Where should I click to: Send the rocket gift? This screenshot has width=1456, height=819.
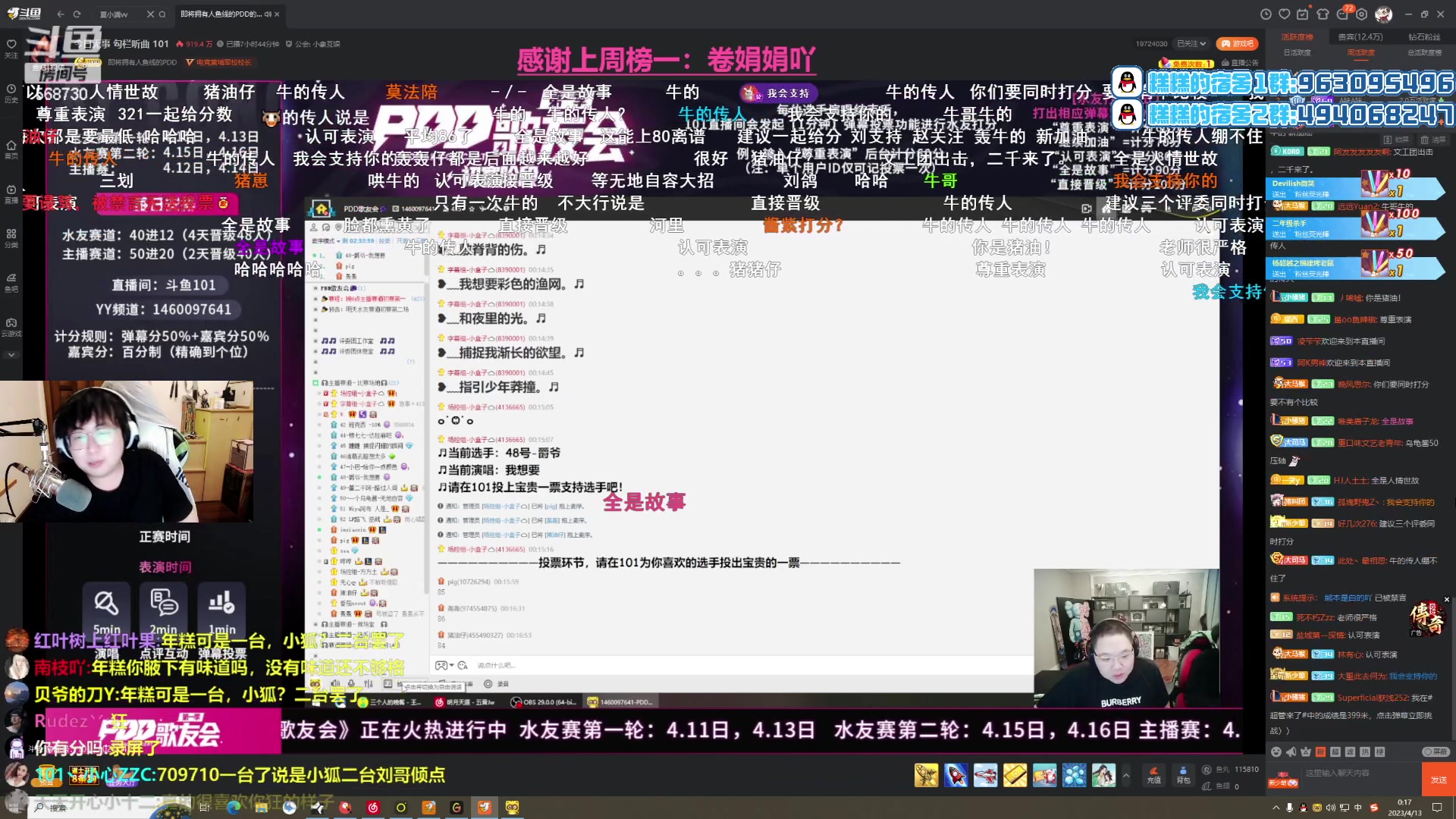tap(955, 775)
